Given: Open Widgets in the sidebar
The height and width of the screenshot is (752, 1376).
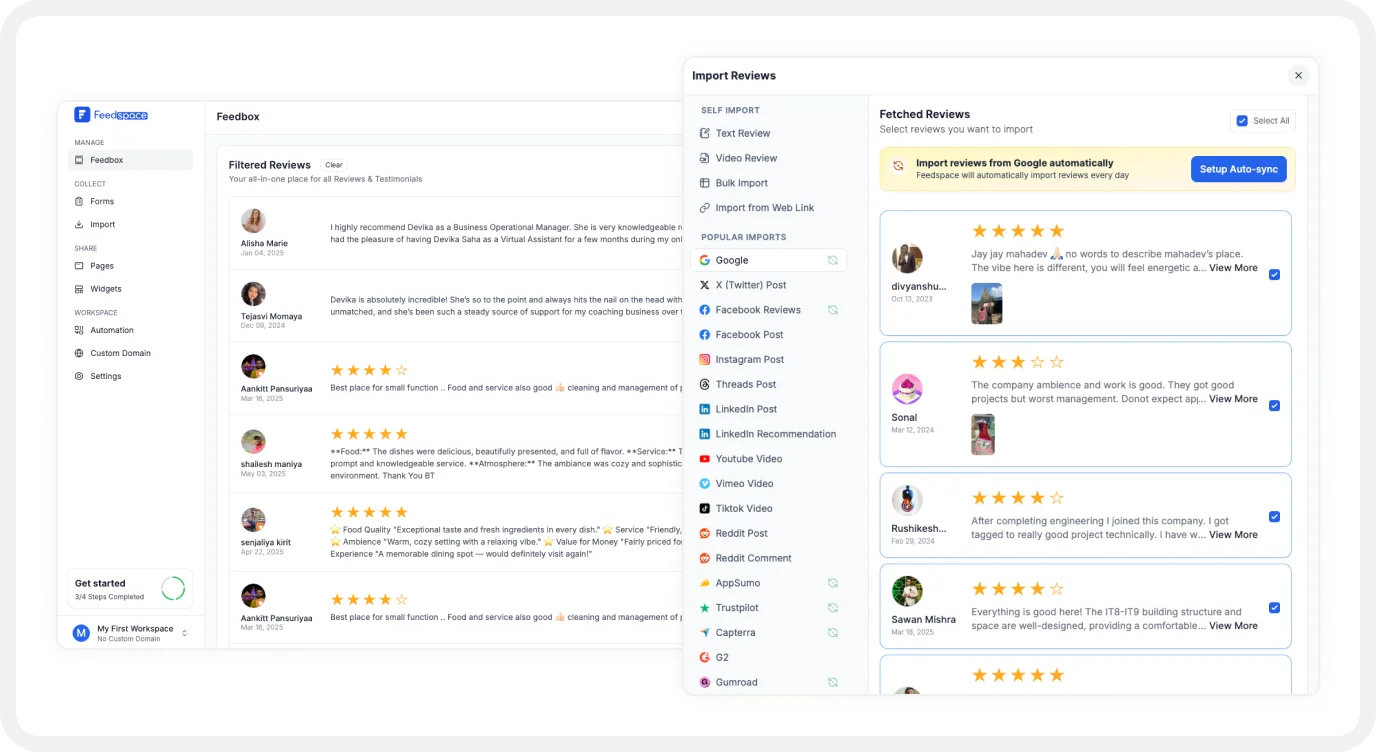Looking at the screenshot, I should coord(105,289).
